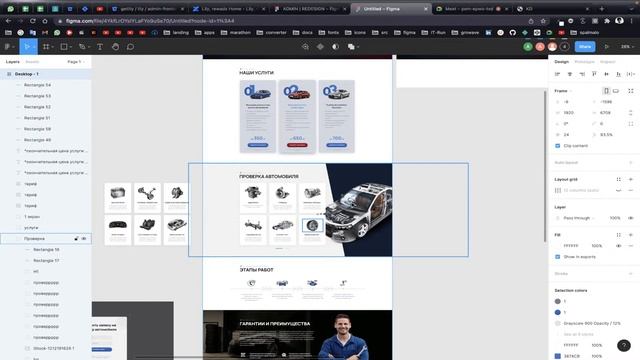Toggle the FFFFFF fill visibility eye
This screenshot has height=360, width=640.
619,246
